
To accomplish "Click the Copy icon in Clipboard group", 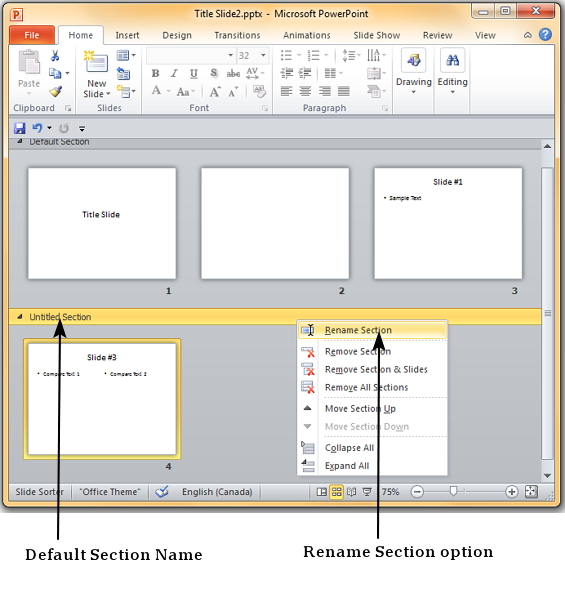I will point(55,73).
